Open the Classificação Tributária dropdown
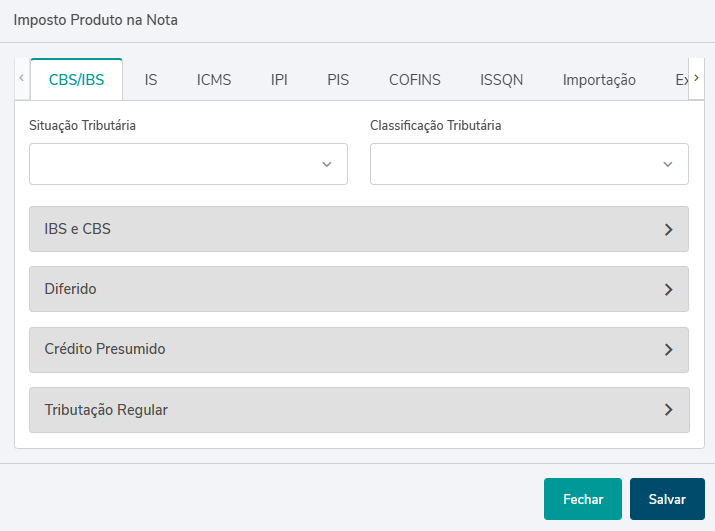The image size is (715, 531). [529, 164]
